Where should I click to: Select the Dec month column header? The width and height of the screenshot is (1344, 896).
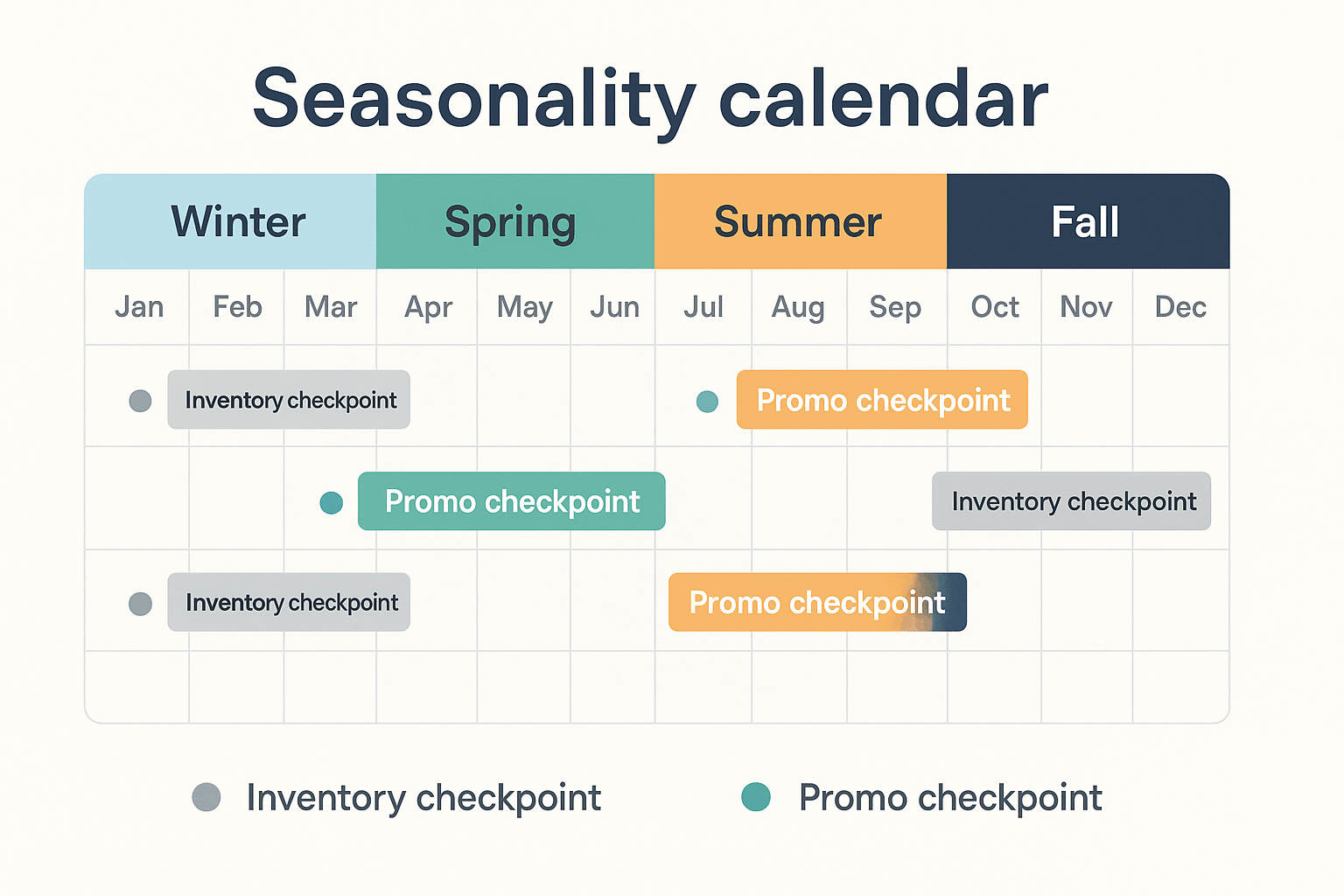coord(1180,307)
